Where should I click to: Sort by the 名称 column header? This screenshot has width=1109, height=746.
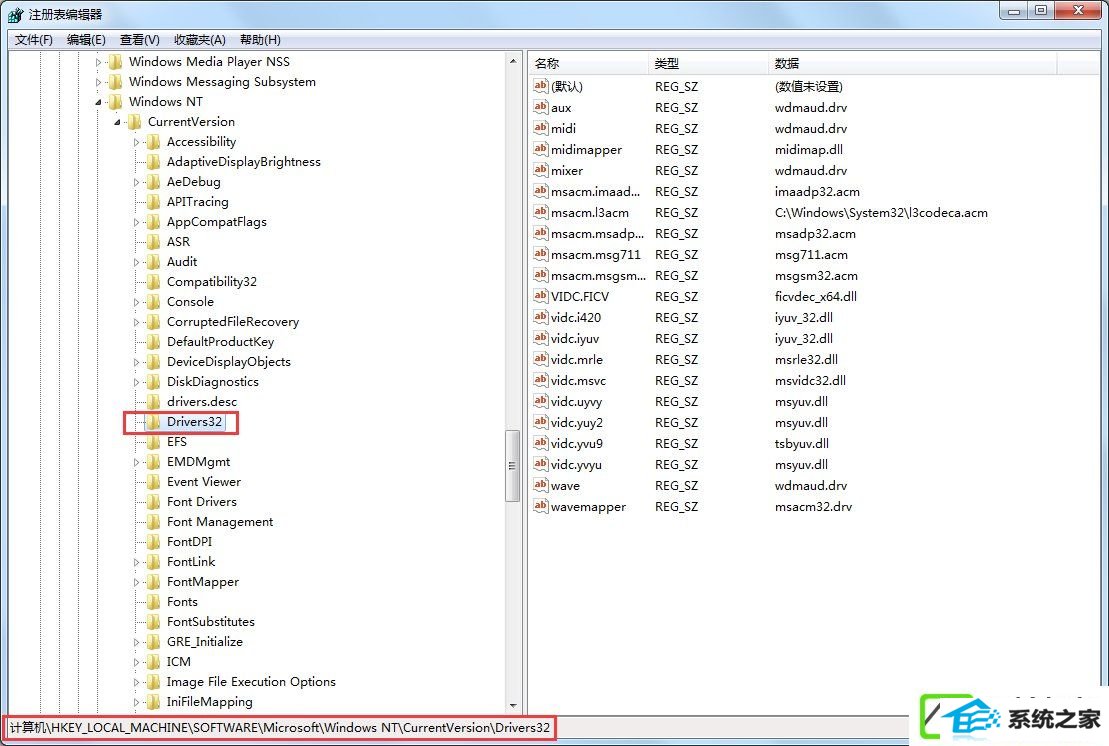coord(588,64)
